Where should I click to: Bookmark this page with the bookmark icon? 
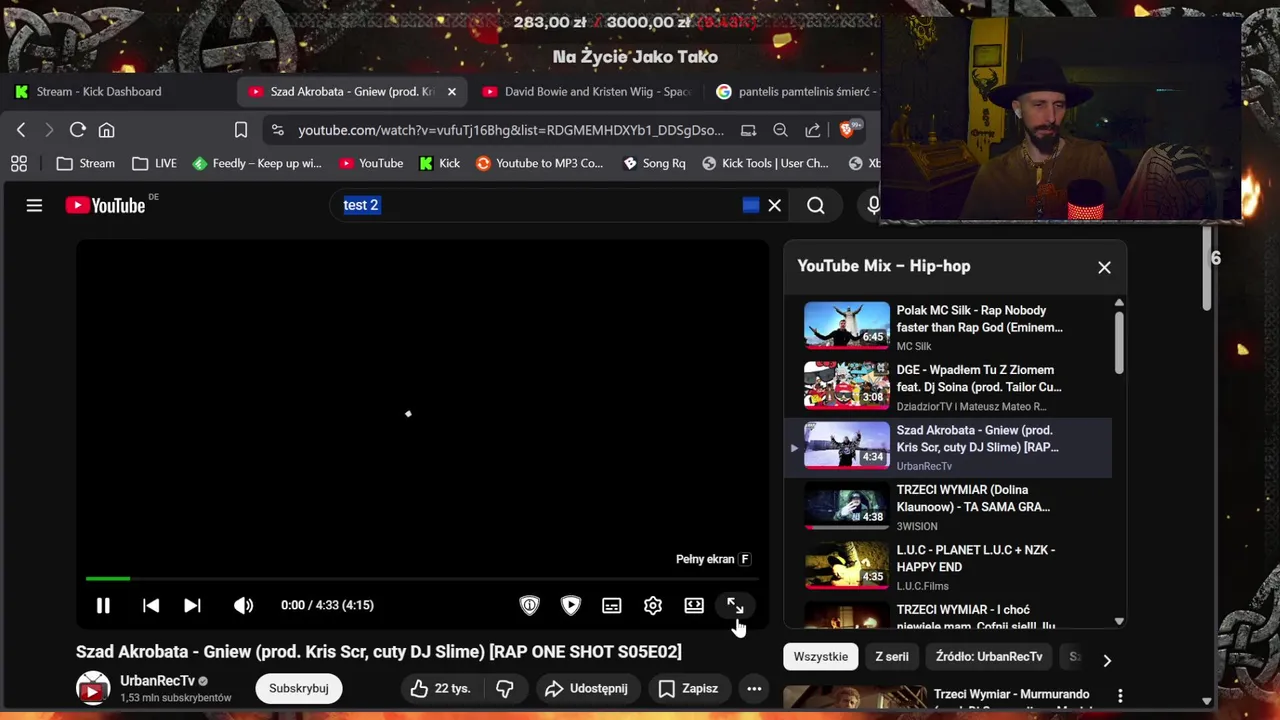[x=241, y=130]
